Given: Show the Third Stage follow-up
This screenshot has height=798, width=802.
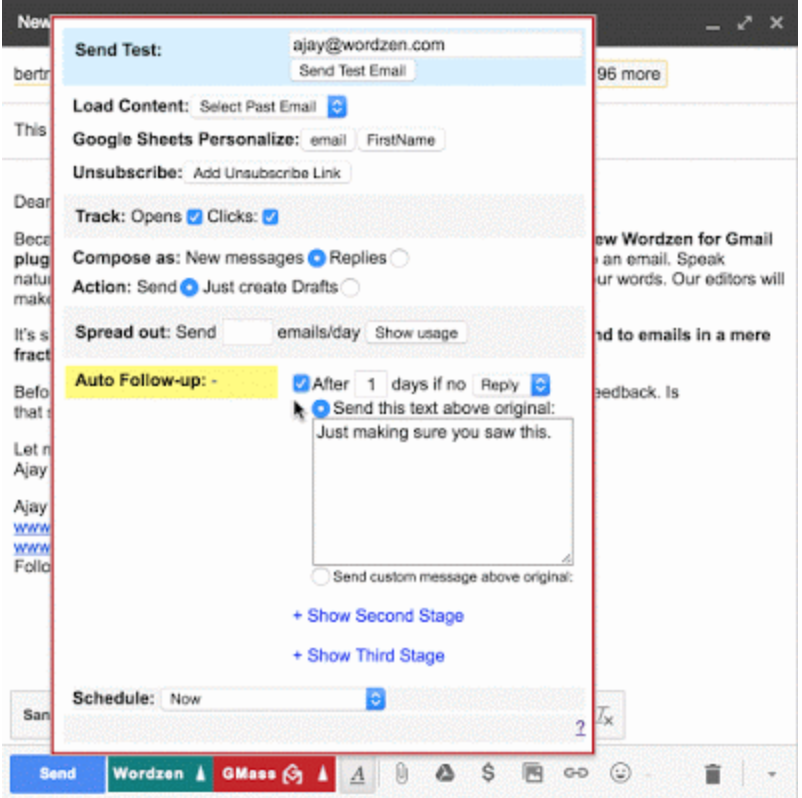Looking at the screenshot, I should [x=372, y=656].
